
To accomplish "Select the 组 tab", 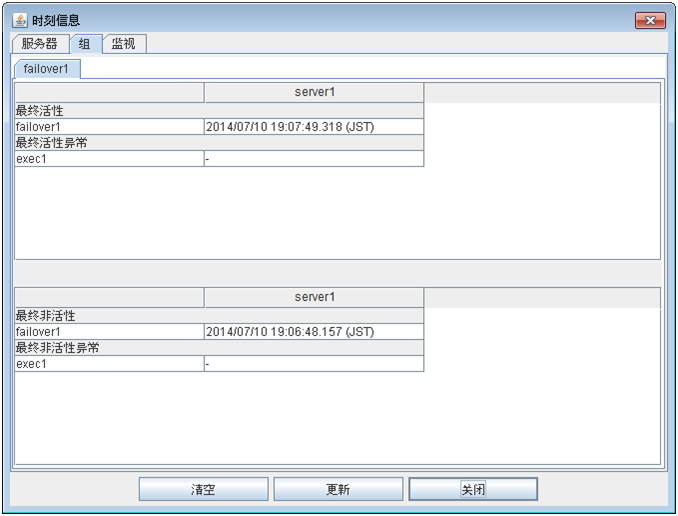I will [85, 44].
